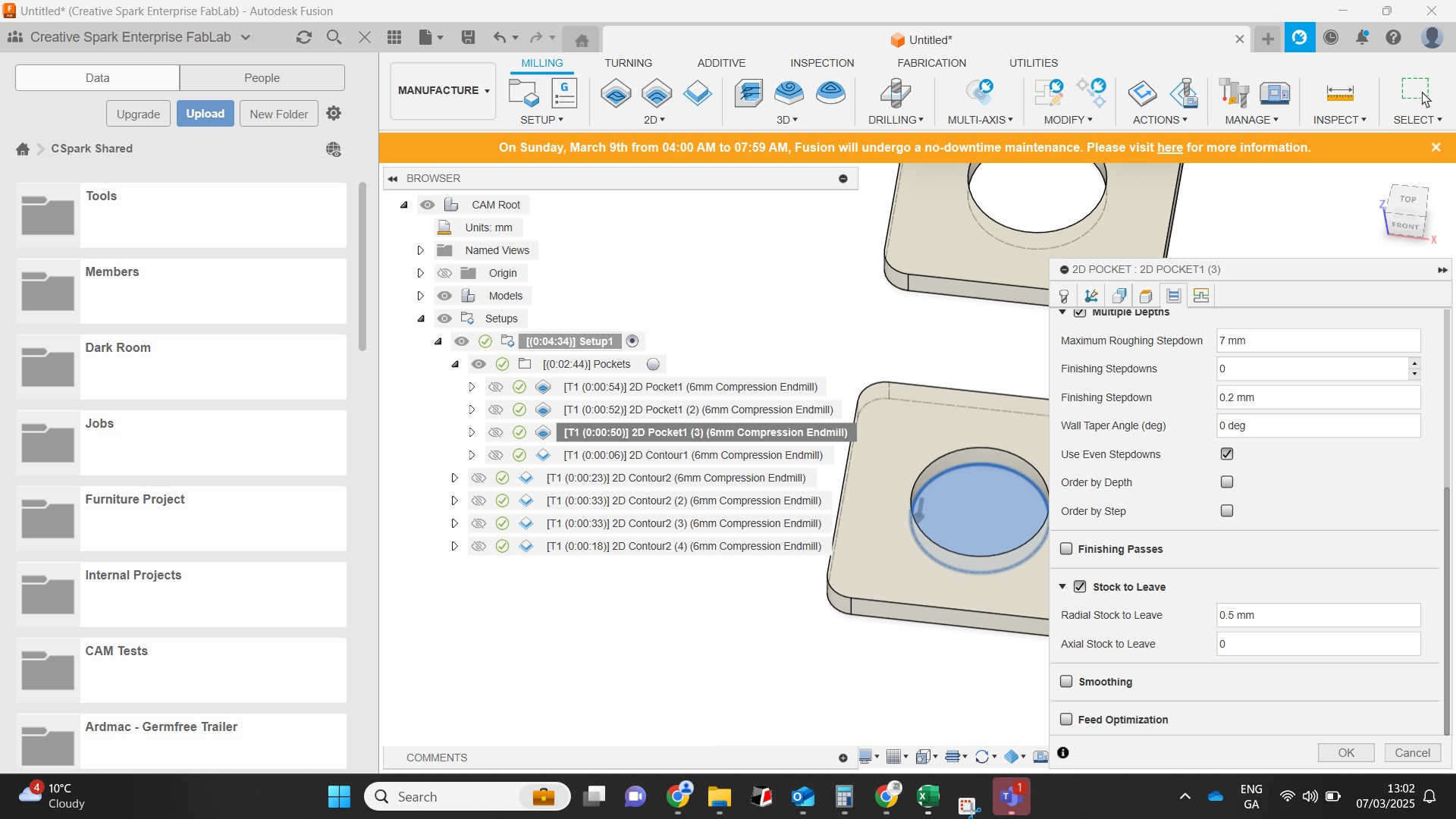Select the 2D Pocket toolbar icon
This screenshot has height=819, width=1456.
click(657, 93)
